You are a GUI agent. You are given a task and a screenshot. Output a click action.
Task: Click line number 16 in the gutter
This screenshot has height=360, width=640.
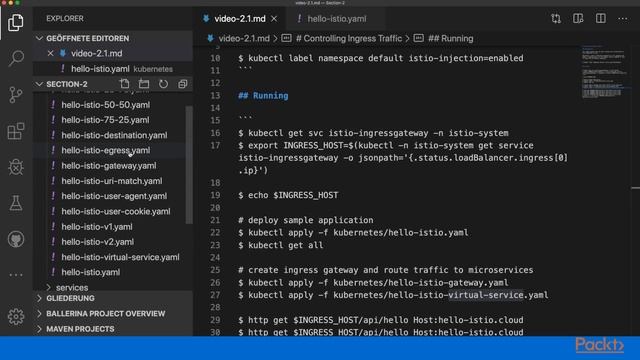click(x=215, y=133)
